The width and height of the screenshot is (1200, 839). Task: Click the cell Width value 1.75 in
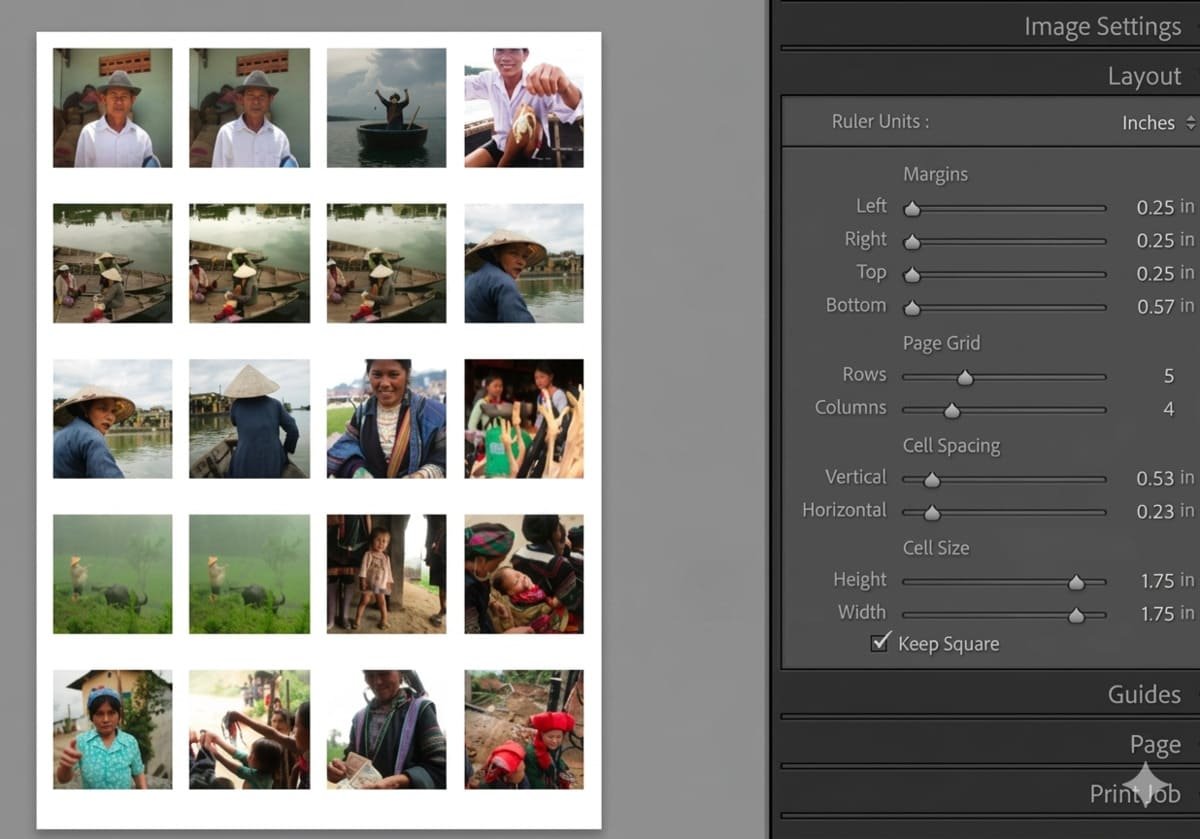click(1167, 613)
